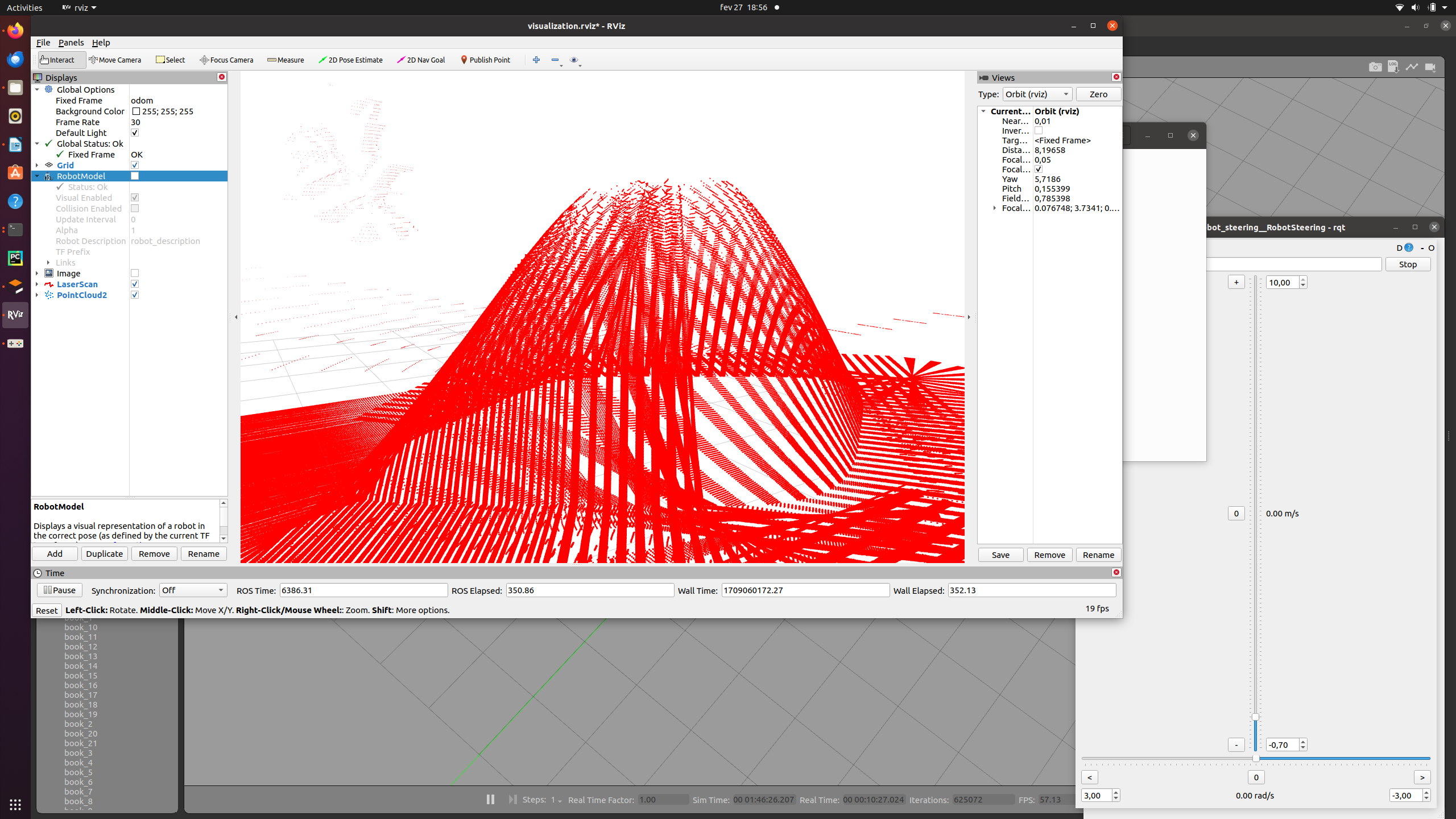Click the Background Color swatch
1456x819 pixels.
click(136, 111)
